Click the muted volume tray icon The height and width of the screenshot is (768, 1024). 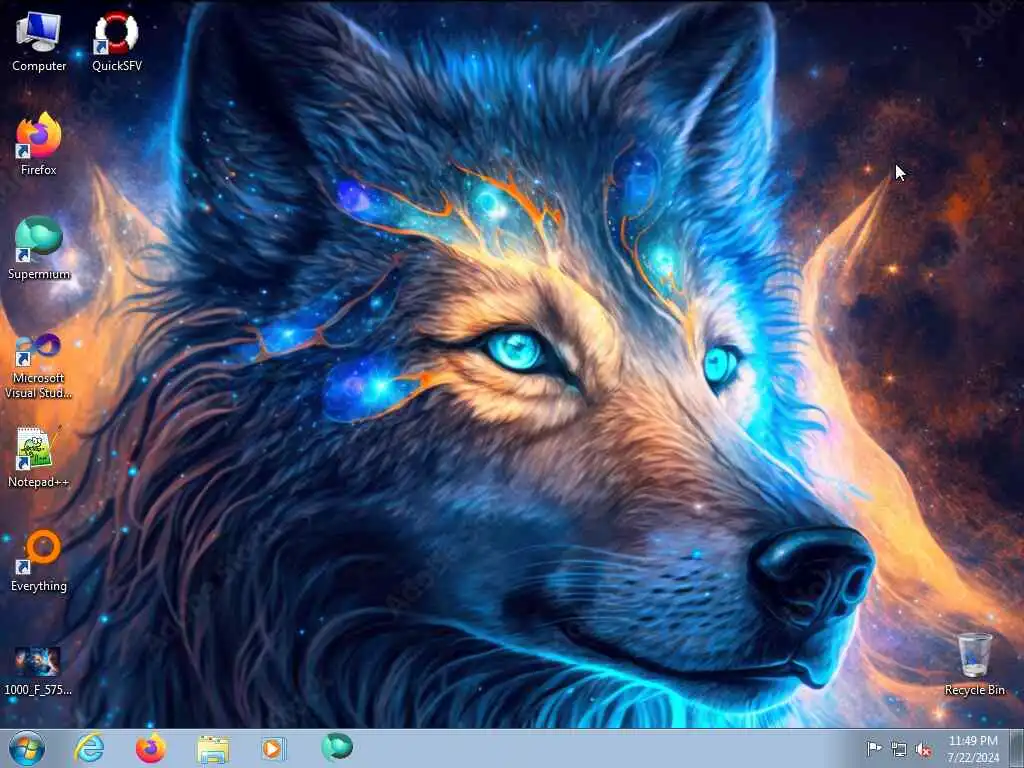pyautogui.click(x=923, y=750)
